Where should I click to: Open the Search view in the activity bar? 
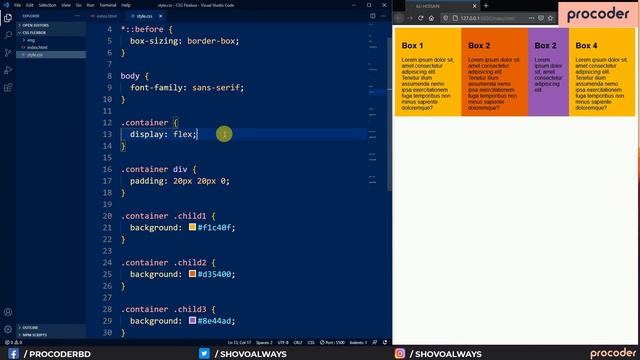(x=8, y=35)
